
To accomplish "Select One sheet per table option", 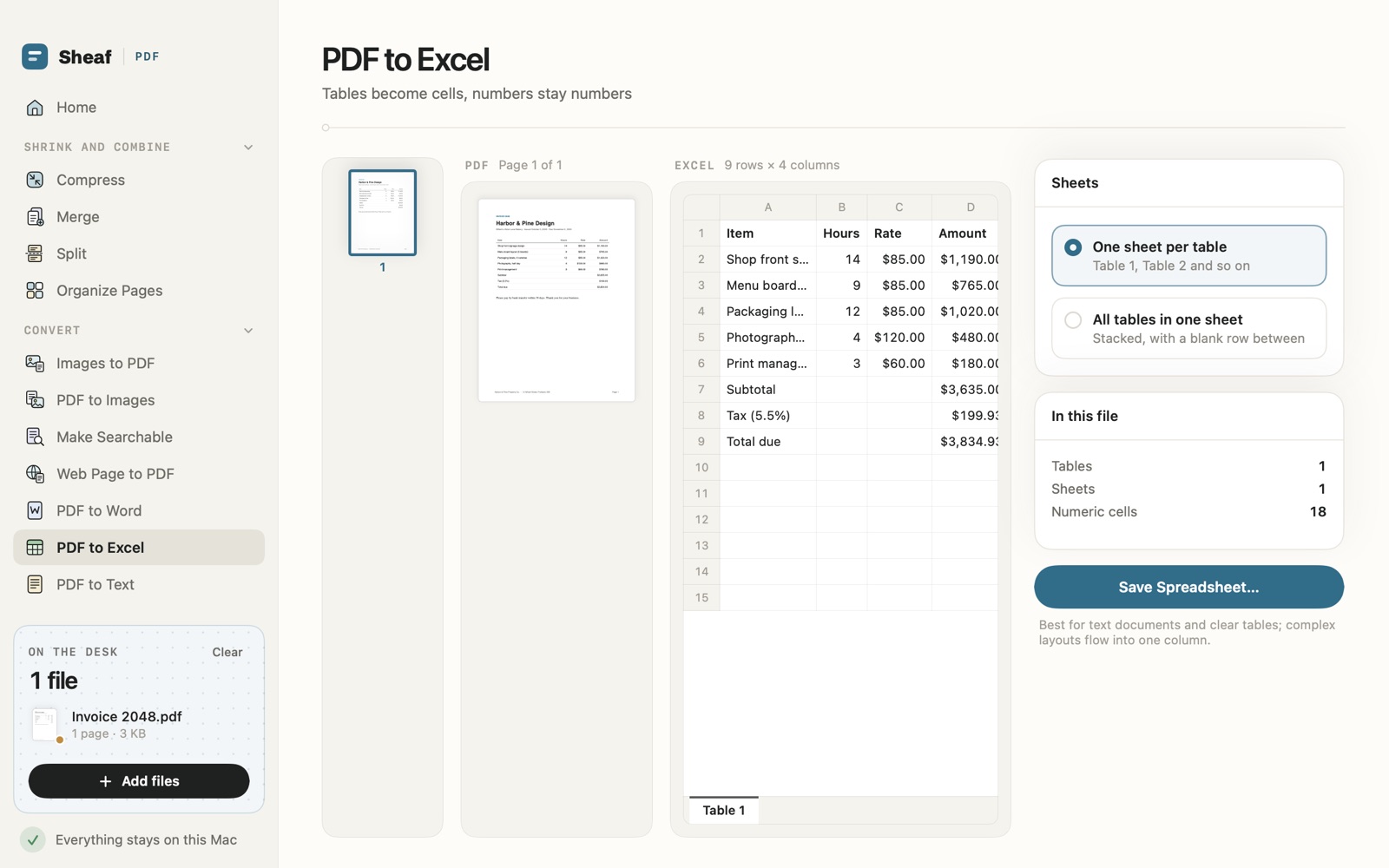I will point(1188,256).
